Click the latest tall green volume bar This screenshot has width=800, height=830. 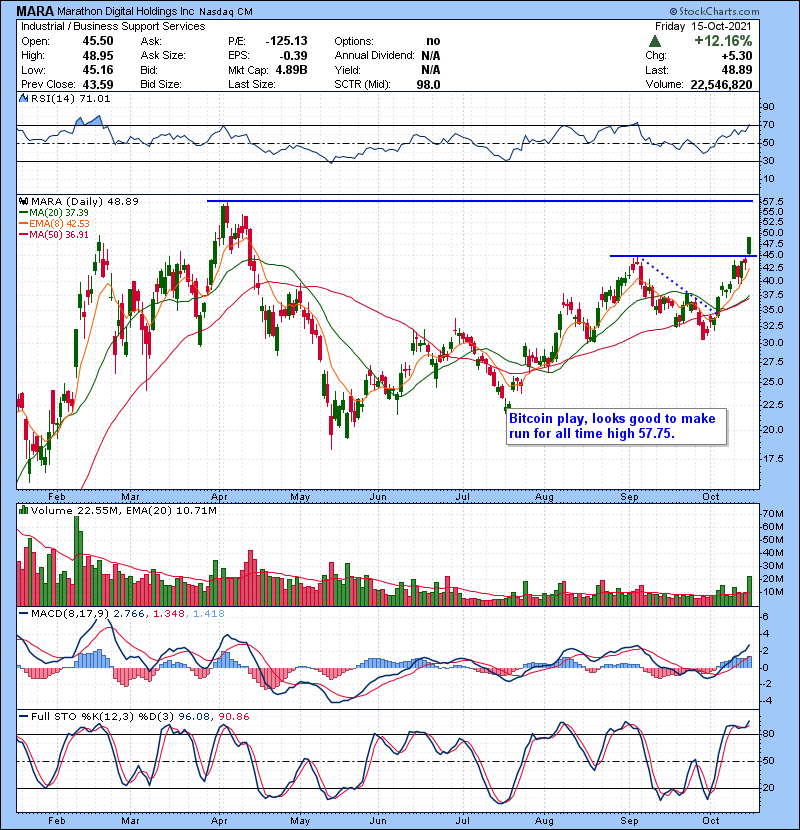(x=749, y=591)
